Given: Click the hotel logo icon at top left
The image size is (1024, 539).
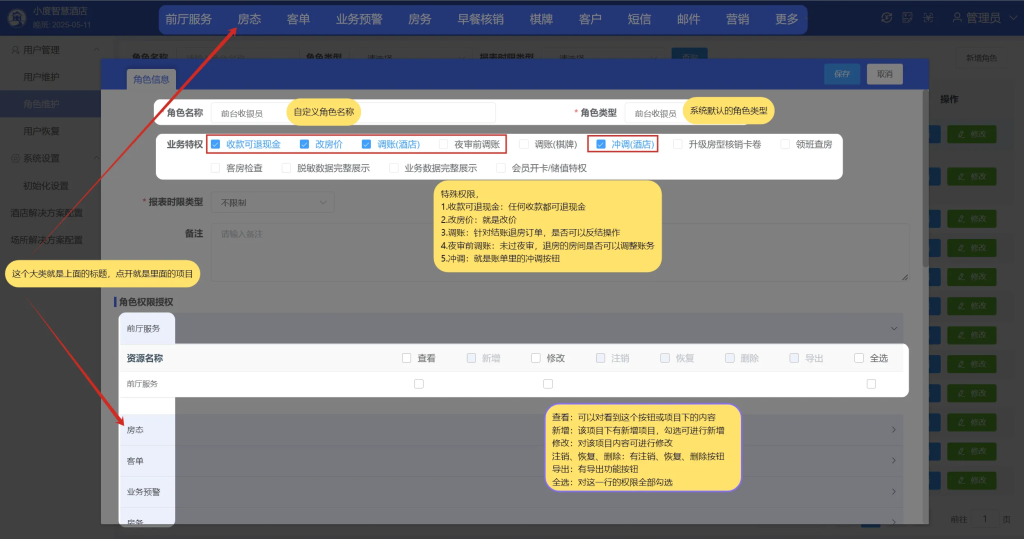Looking at the screenshot, I should click(x=16, y=17).
